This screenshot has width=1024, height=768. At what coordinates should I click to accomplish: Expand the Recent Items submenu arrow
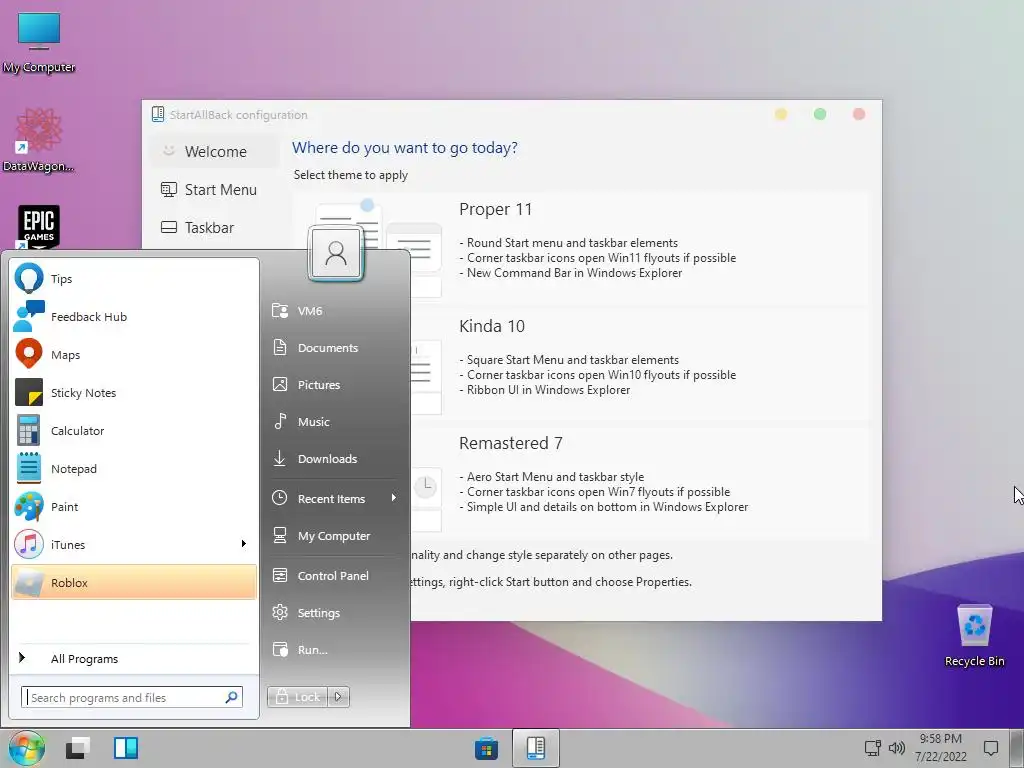pyautogui.click(x=393, y=498)
